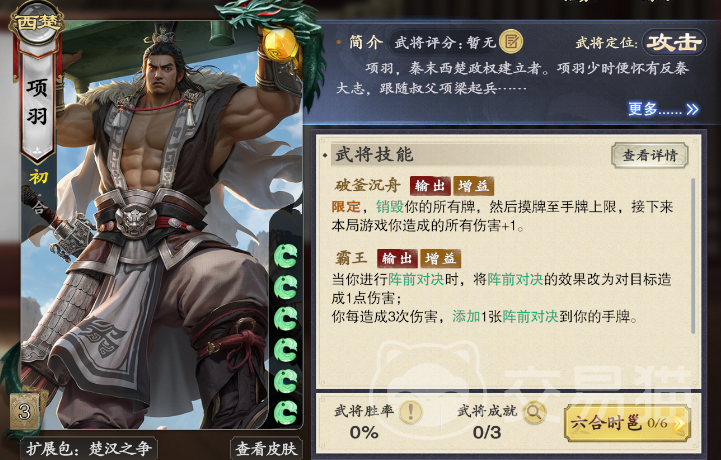Viewport: 721px width, 460px height.
Task: Select the 增益 tag beside 霸王
Action: pos(440,259)
